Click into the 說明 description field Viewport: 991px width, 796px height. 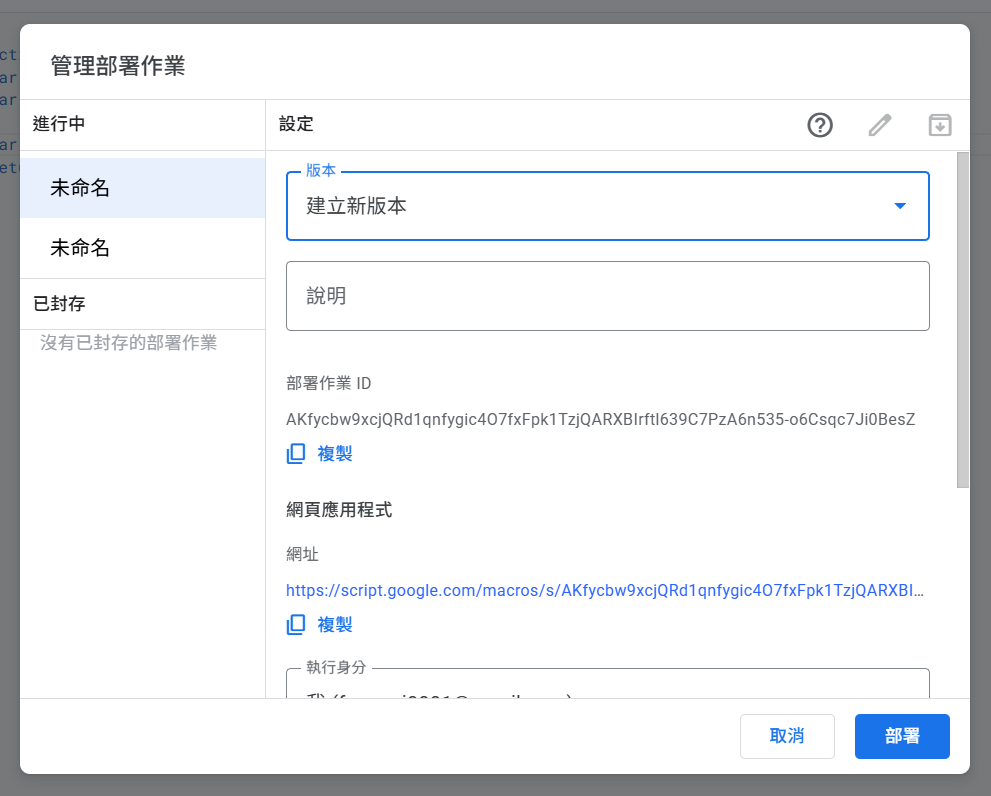click(607, 296)
